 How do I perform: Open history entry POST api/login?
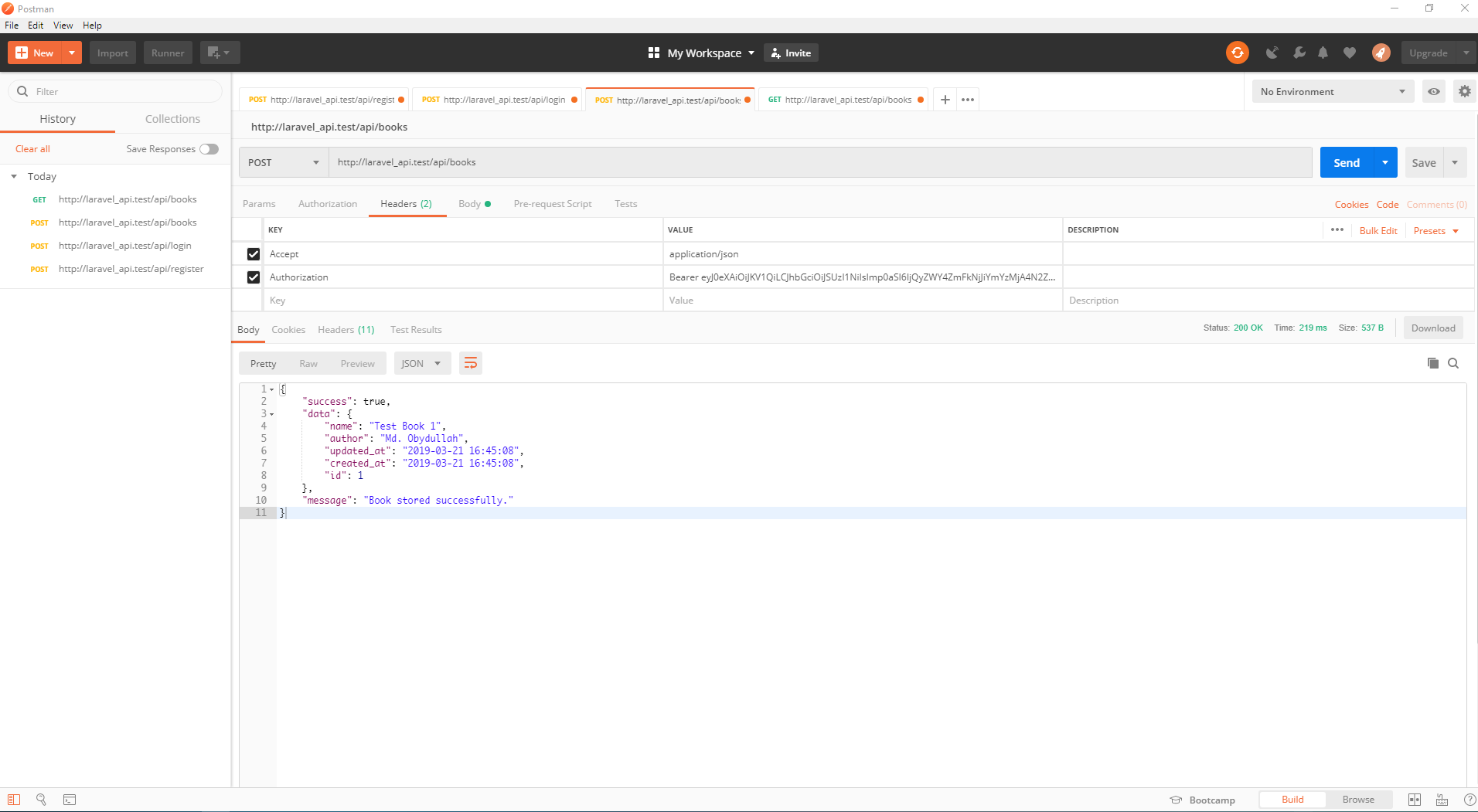pyautogui.click(x=115, y=246)
